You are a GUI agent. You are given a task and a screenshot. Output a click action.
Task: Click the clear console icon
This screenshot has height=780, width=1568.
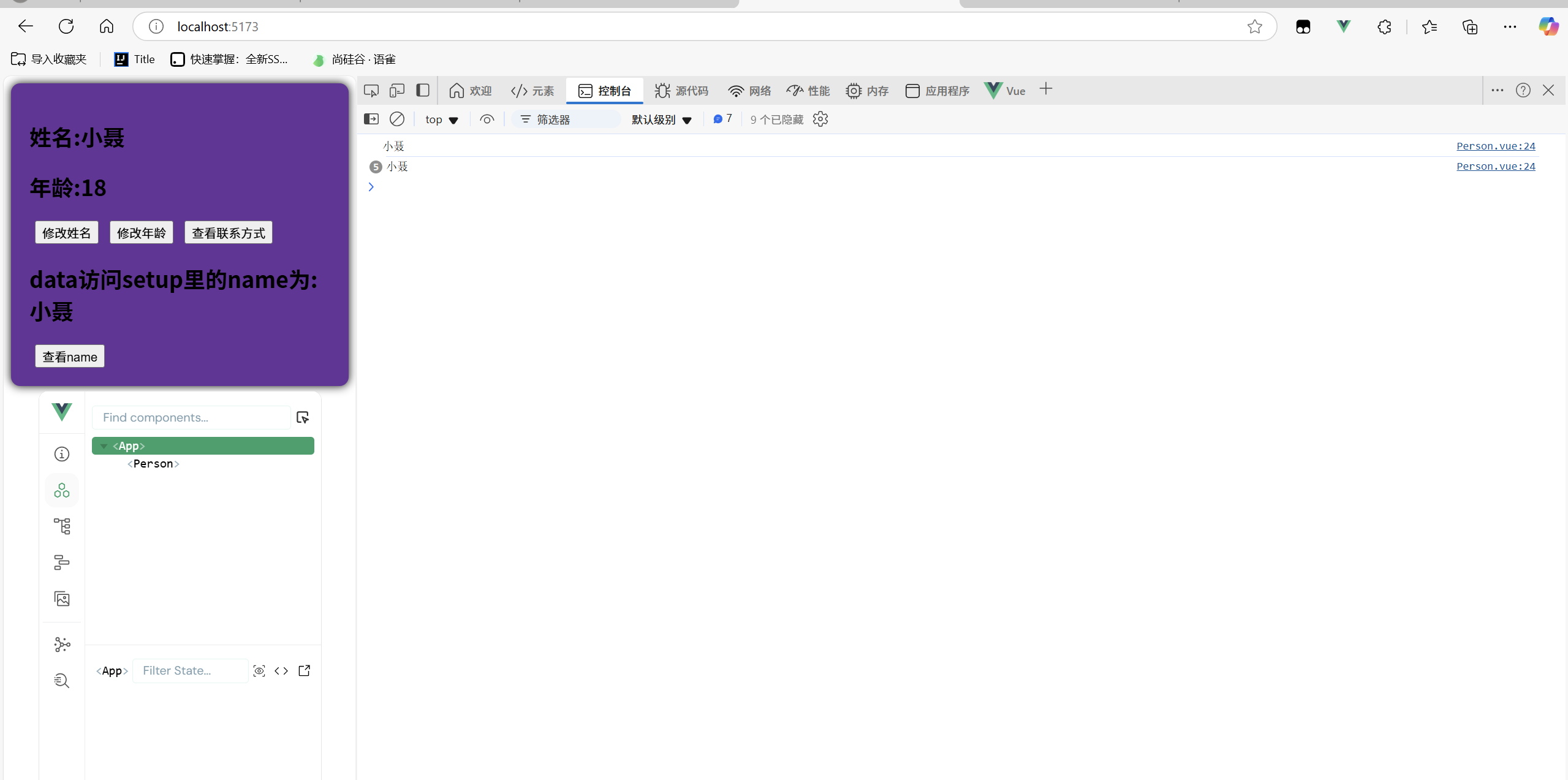(397, 119)
